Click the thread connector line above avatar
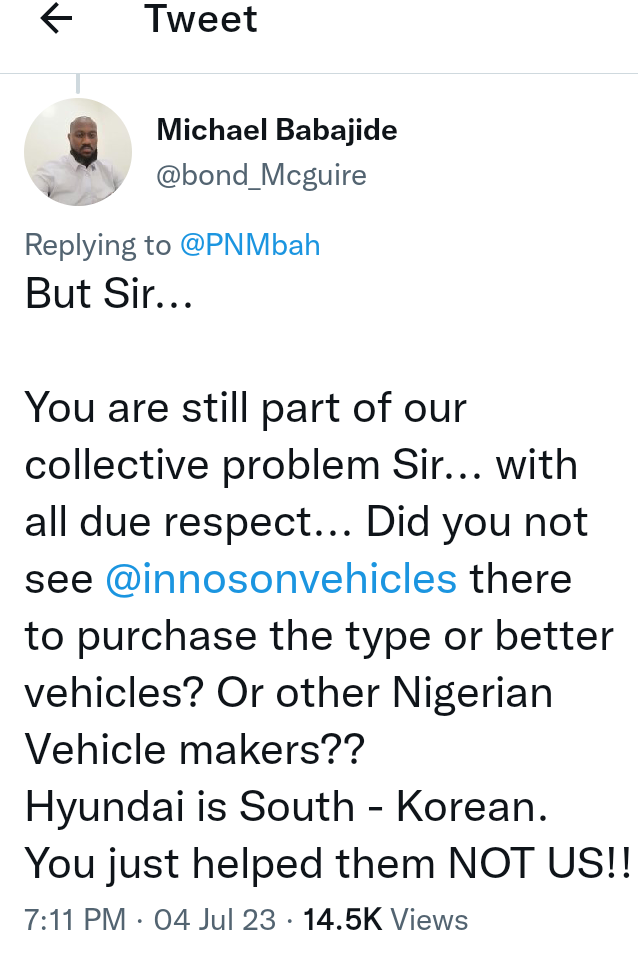638x956 pixels. (77, 84)
